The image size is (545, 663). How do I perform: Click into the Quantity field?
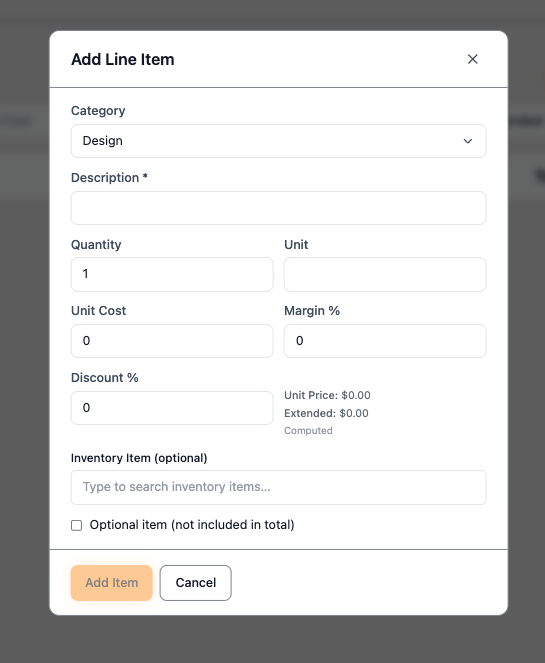pyautogui.click(x=172, y=274)
